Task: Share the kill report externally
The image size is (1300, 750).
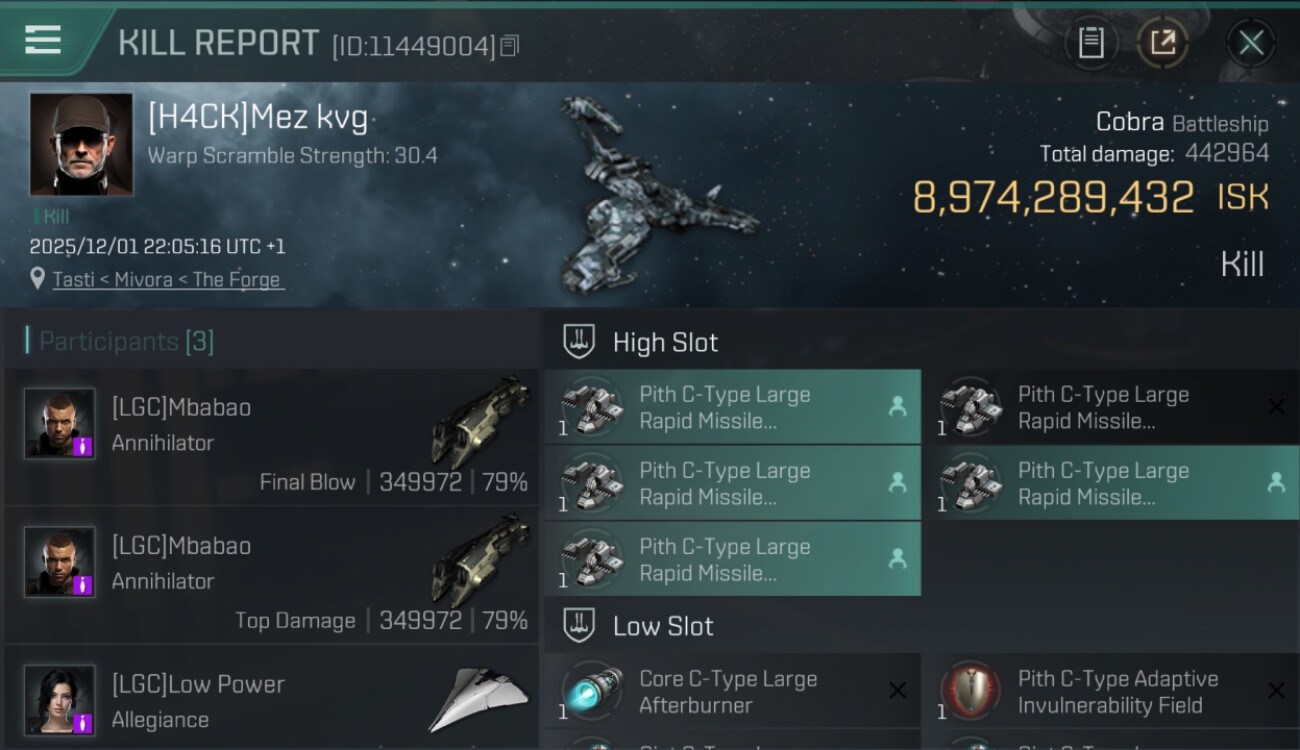Action: click(1162, 42)
